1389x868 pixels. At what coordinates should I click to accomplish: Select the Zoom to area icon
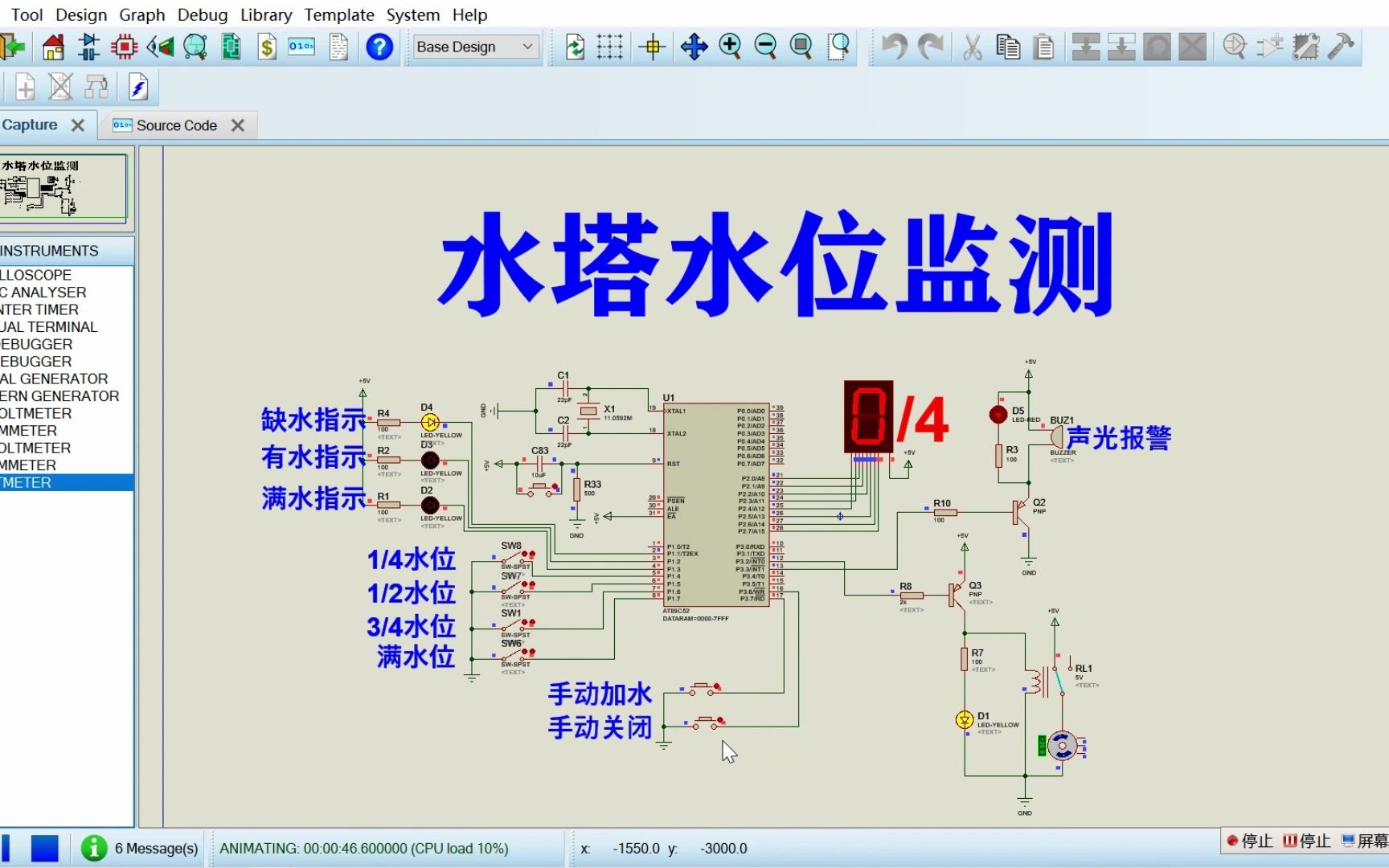pyautogui.click(x=838, y=47)
